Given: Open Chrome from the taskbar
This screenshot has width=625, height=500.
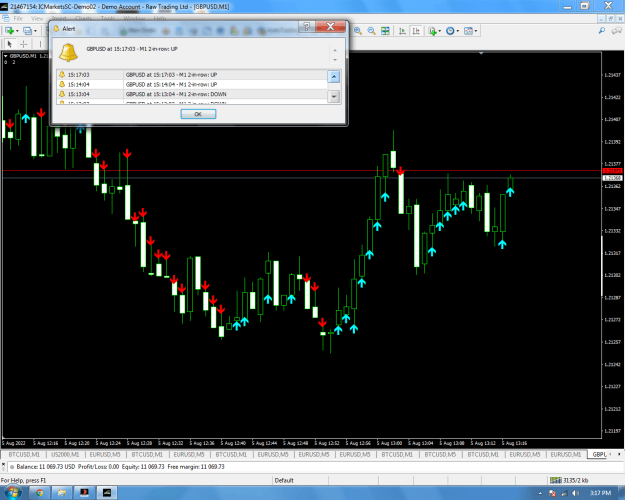Looking at the screenshot, I should pyautogui.click(x=39, y=493).
